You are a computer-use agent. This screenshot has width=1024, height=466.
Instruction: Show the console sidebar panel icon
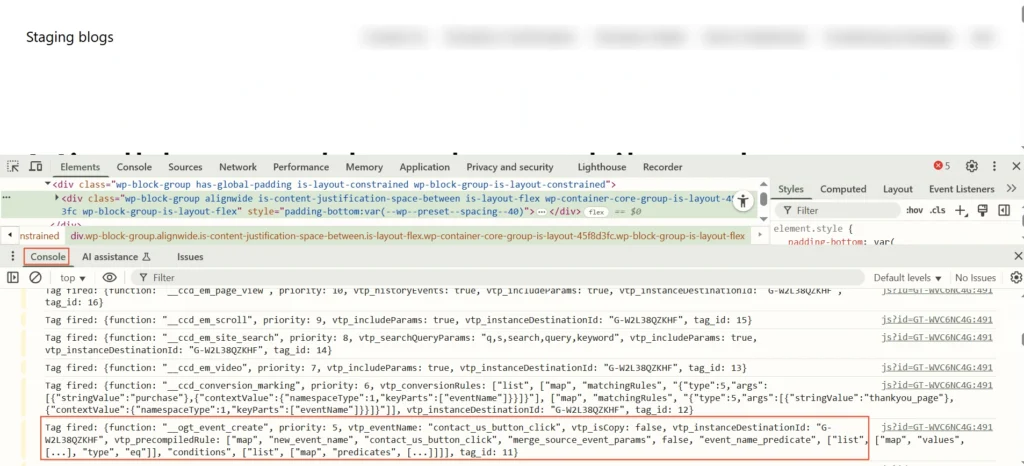point(13,277)
